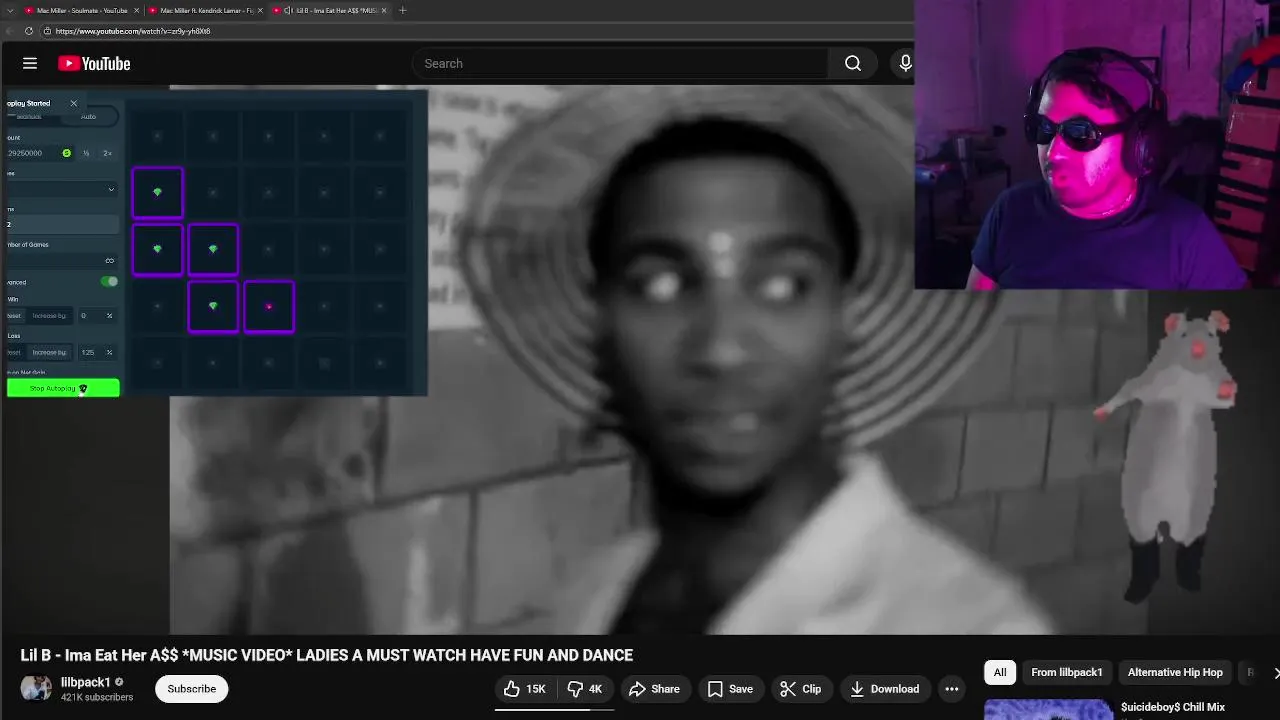
Task: Go to YouTube home via logo
Action: point(94,63)
